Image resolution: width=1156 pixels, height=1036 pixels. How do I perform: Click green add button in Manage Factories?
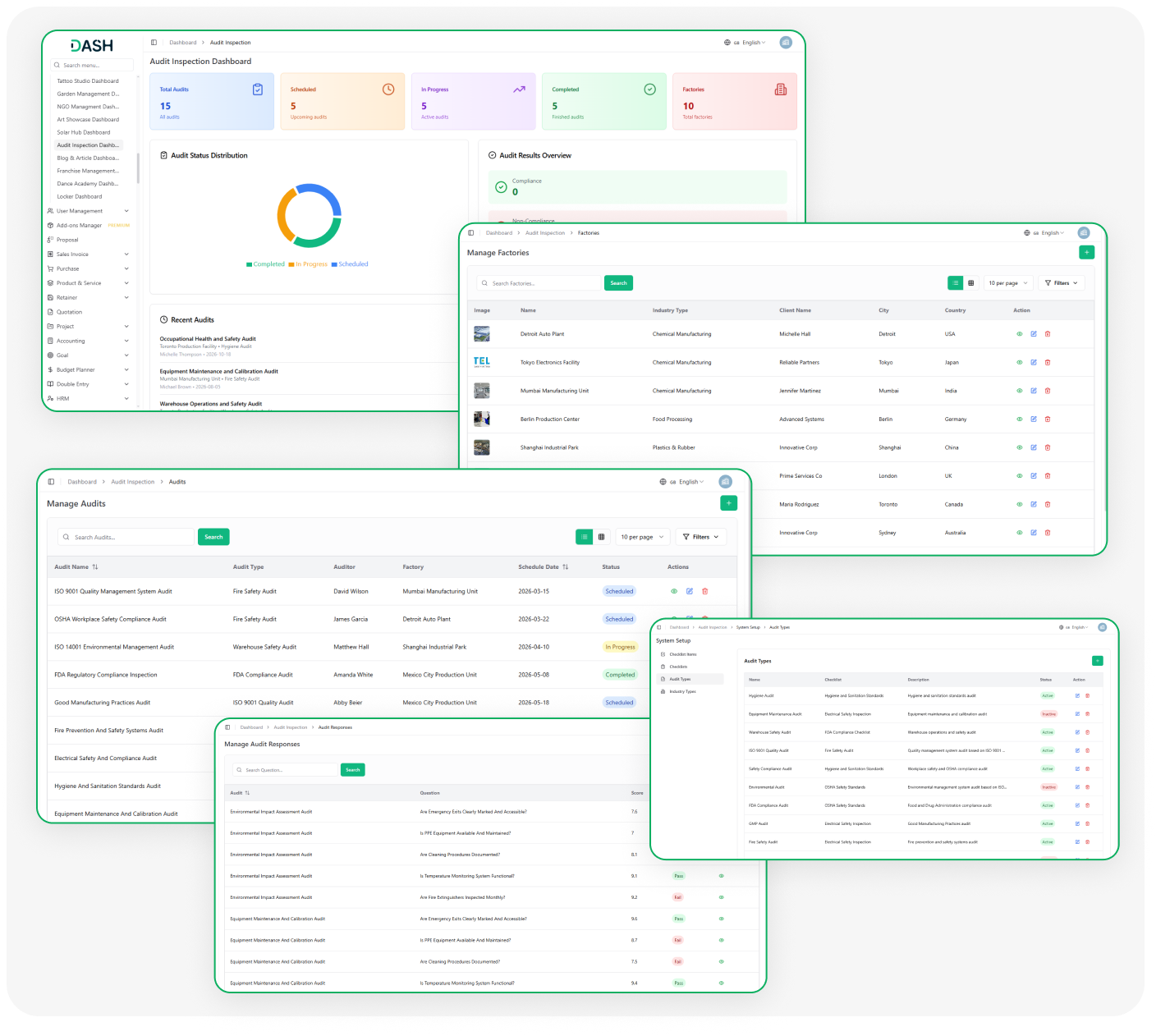1087,253
